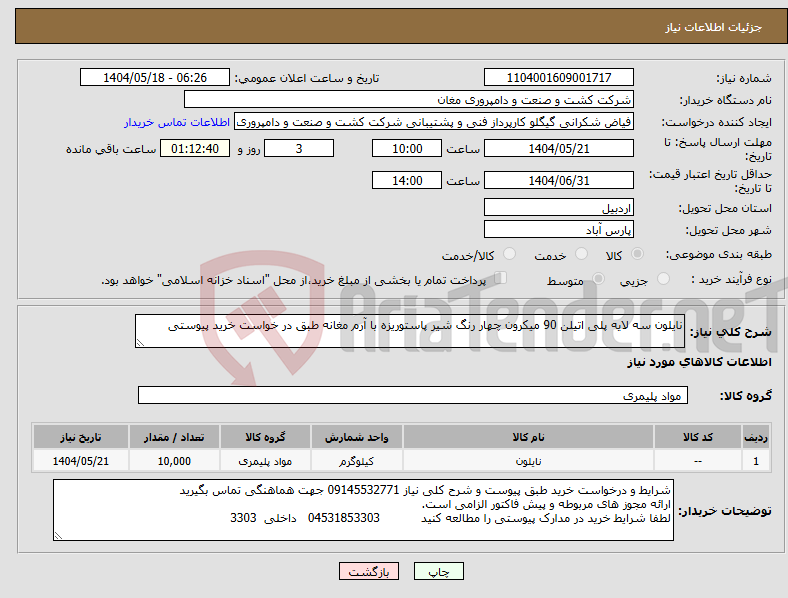Click the announcement date field 1404/05/18 - 06:26
This screenshot has height=598, width=788.
point(155,77)
